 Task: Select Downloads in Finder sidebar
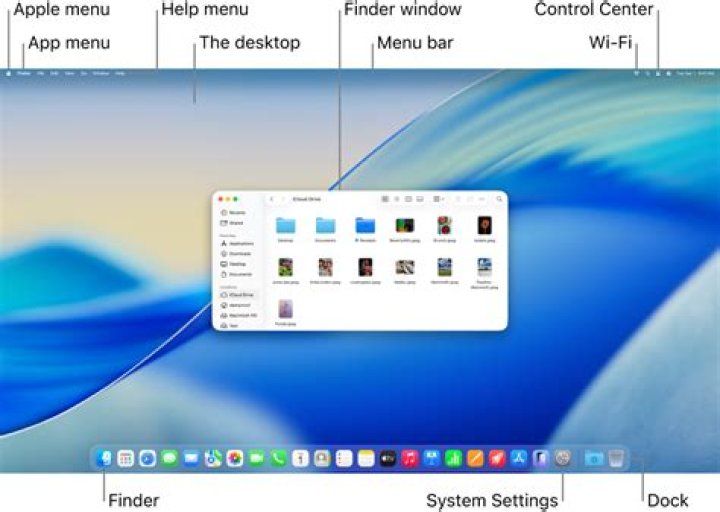[x=236, y=253]
